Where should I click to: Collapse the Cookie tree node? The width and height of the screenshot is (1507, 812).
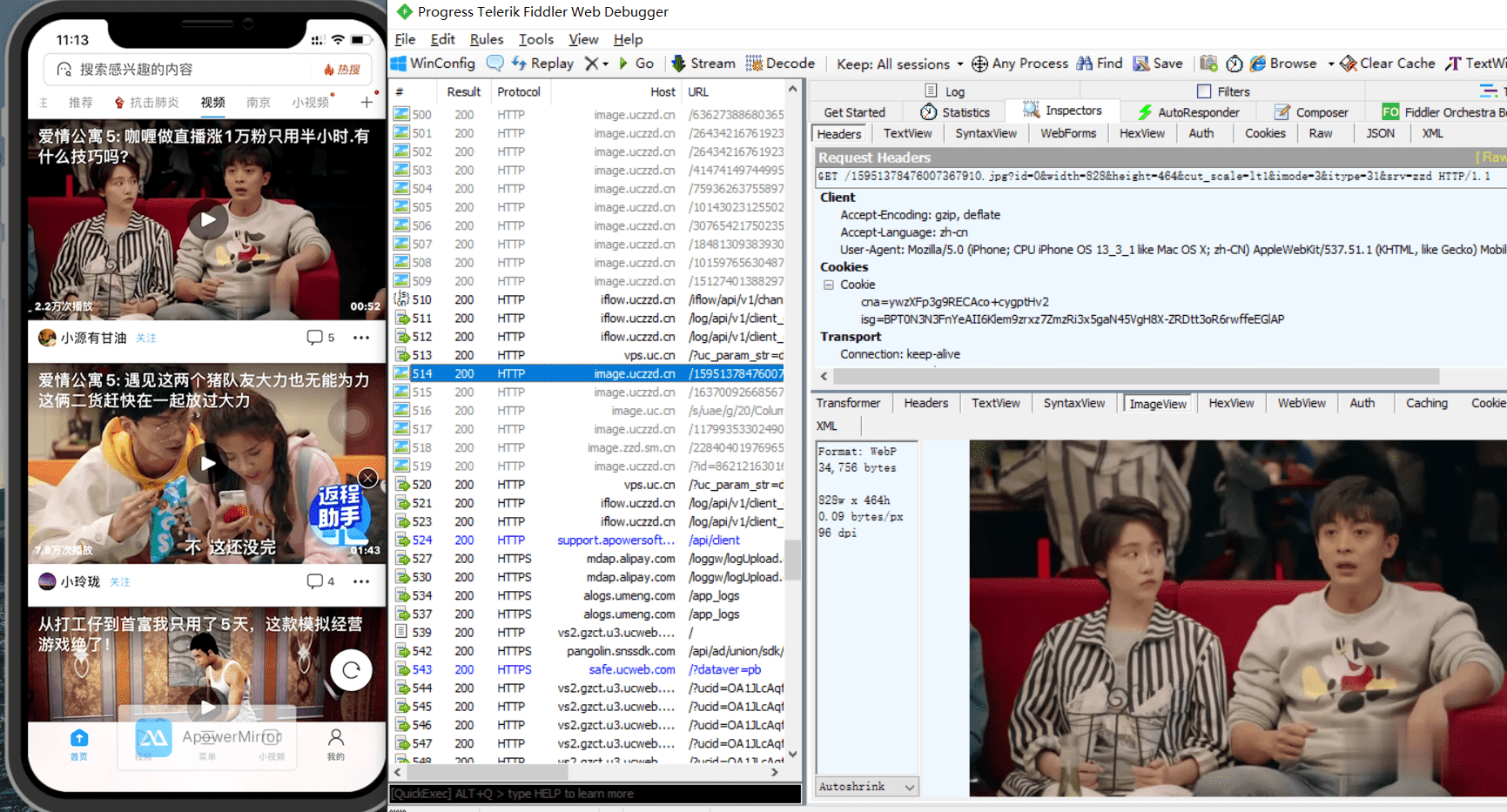pyautogui.click(x=829, y=285)
